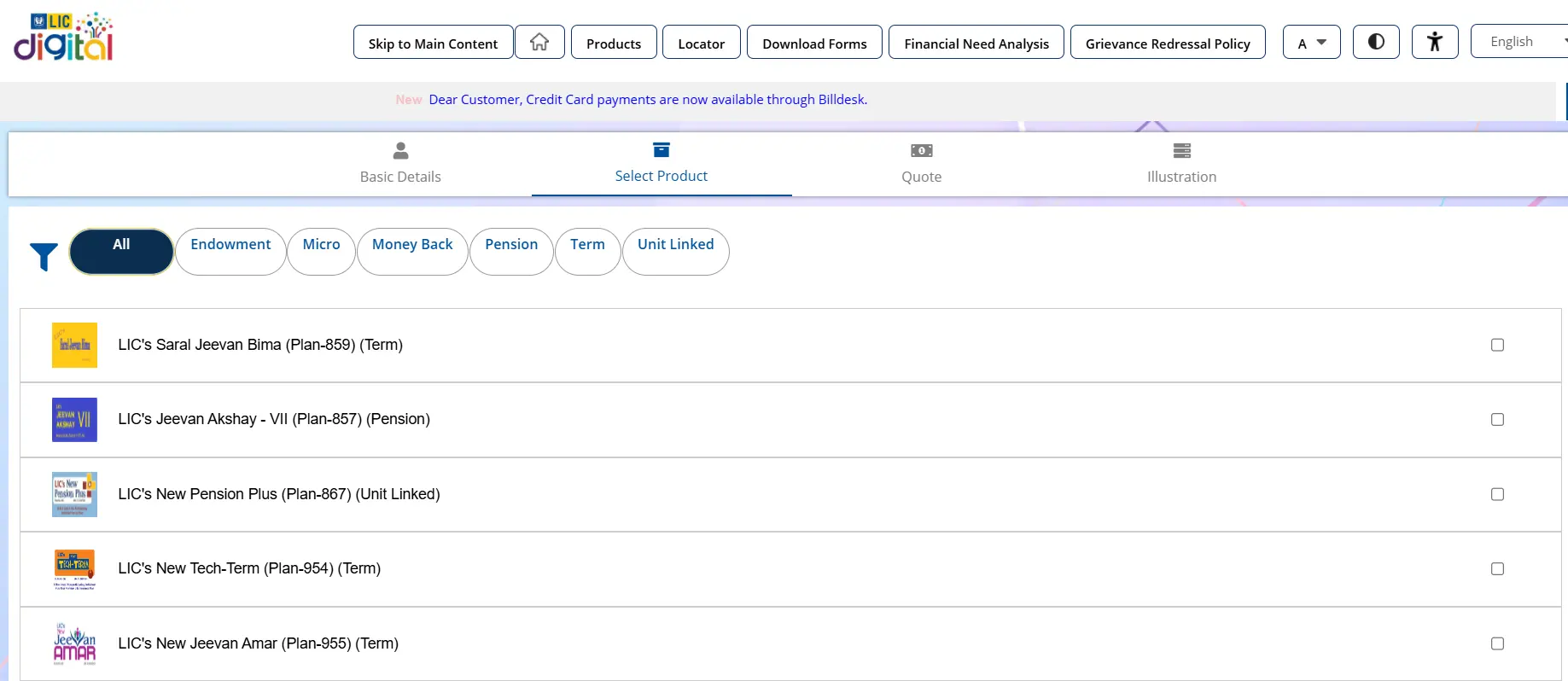Click Skip to Main Content

point(433,42)
